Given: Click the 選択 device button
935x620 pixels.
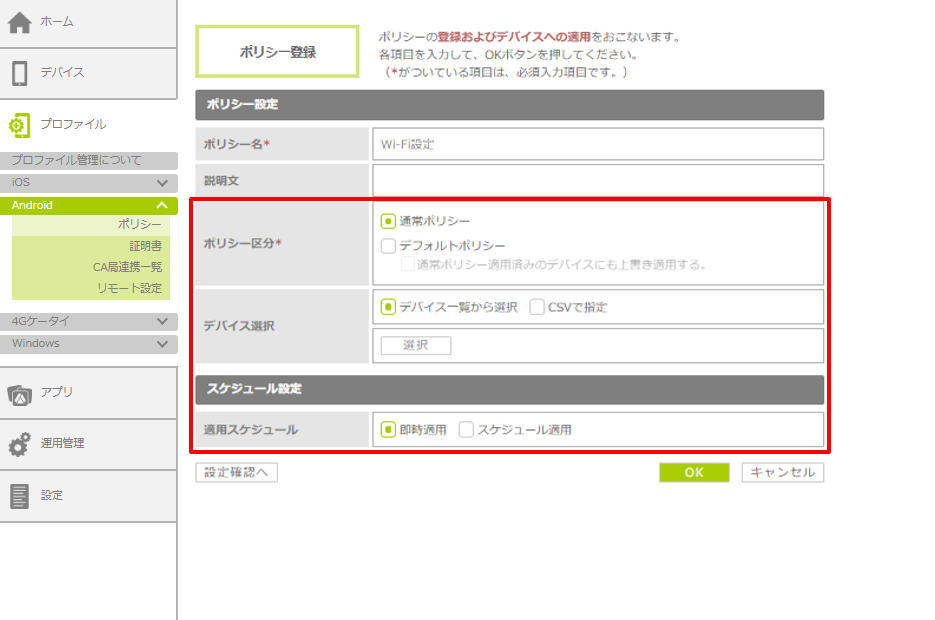Looking at the screenshot, I should 415,346.
